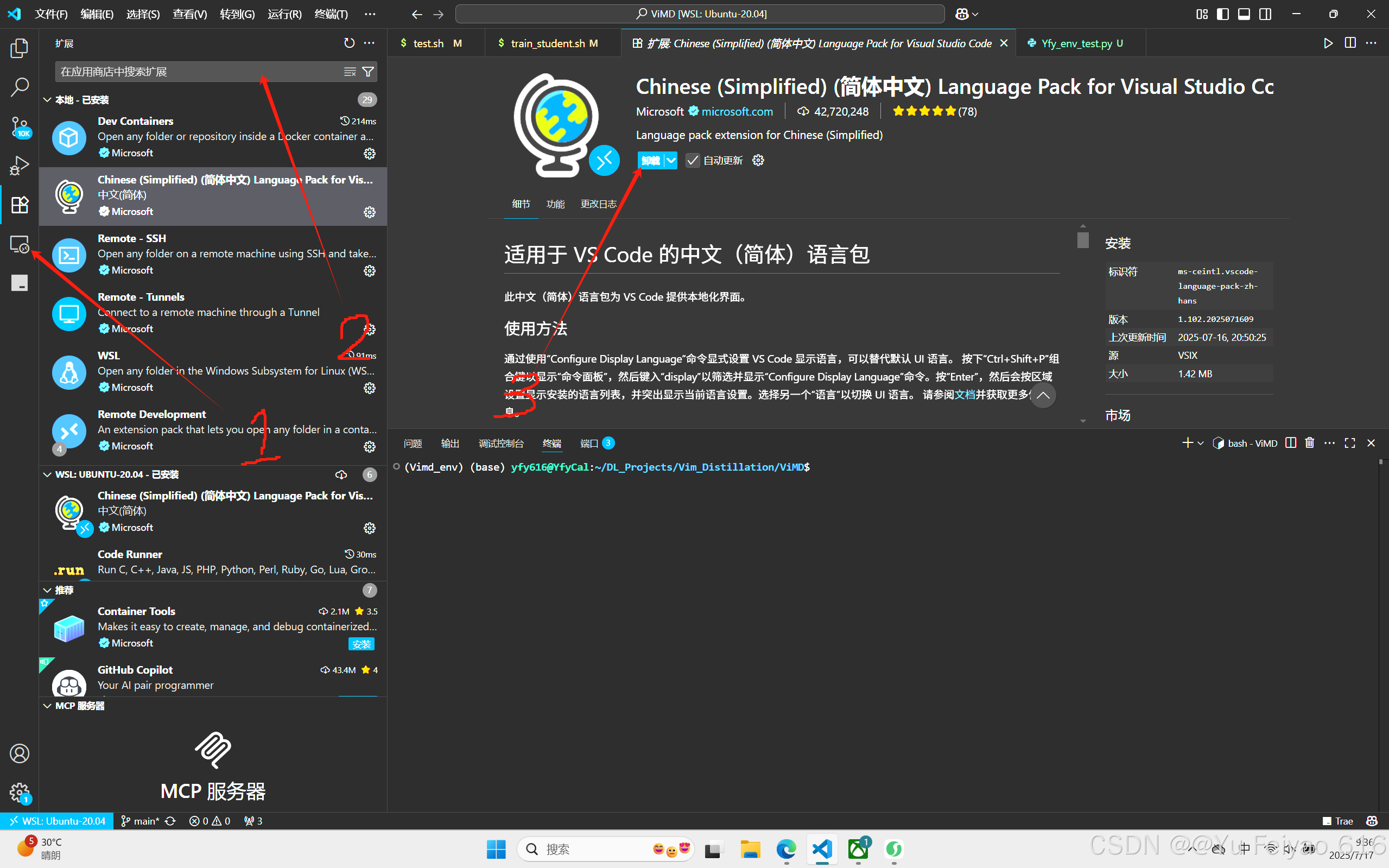Toggle bottom panel visibility
Screen dimensions: 1389x868
pos(1244,14)
